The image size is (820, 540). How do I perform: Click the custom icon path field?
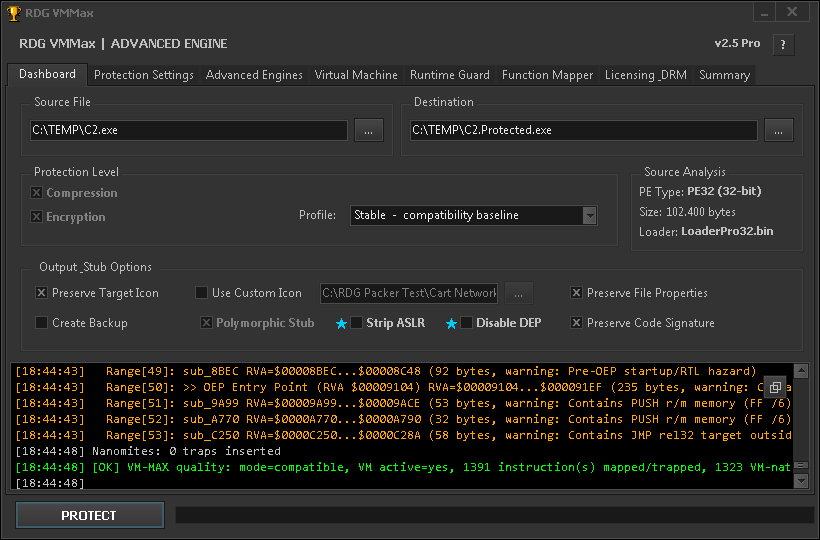click(x=409, y=293)
